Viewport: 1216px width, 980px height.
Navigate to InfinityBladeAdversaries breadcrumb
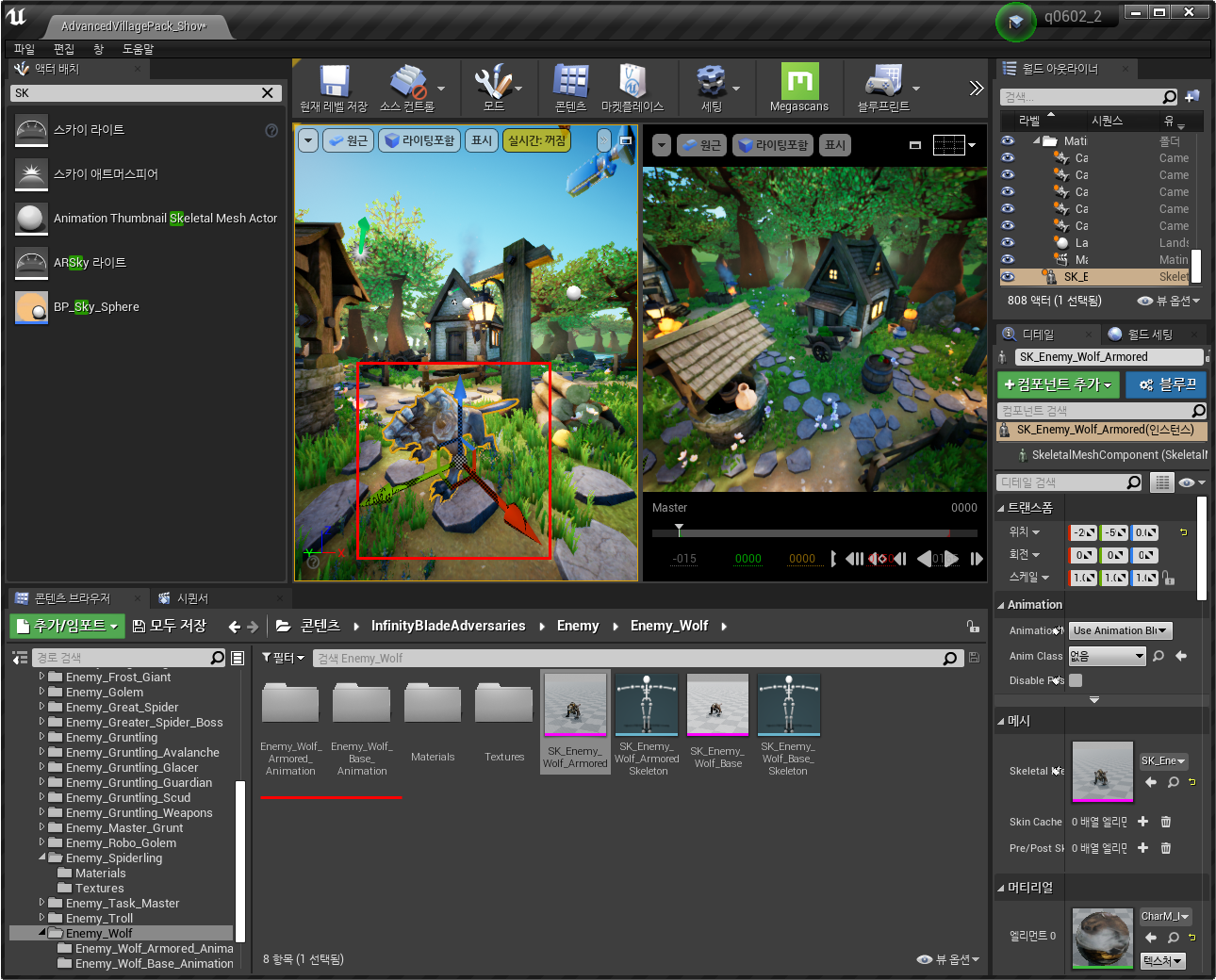tap(448, 626)
